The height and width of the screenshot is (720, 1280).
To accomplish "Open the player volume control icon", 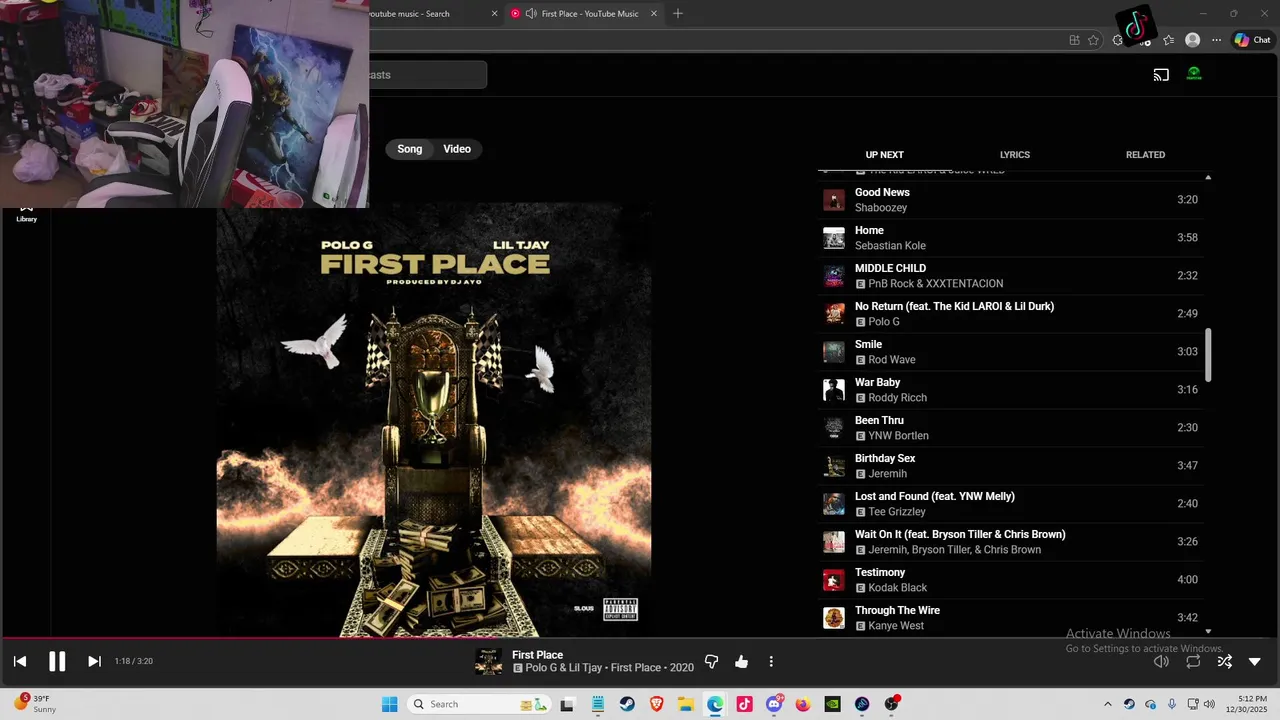I will pos(1161,661).
